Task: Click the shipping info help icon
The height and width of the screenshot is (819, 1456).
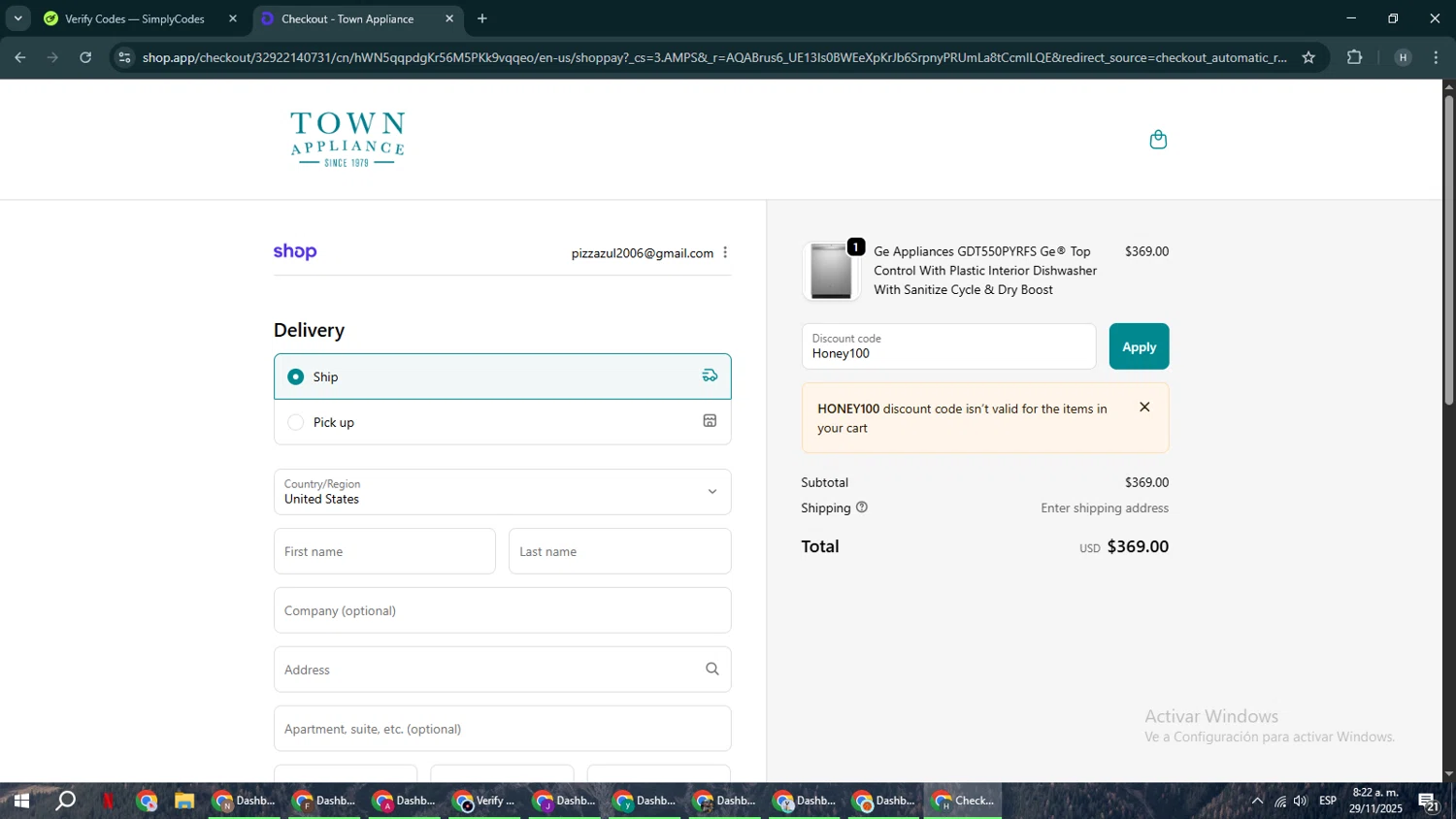Action: (861, 508)
